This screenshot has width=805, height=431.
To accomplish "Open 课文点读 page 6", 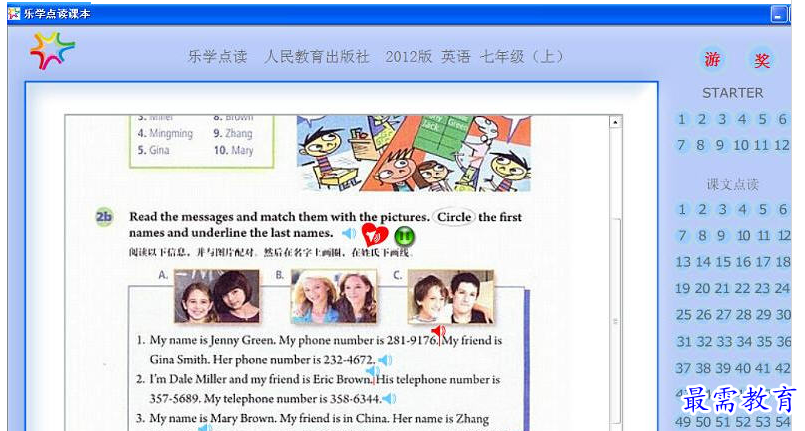I will coord(782,210).
